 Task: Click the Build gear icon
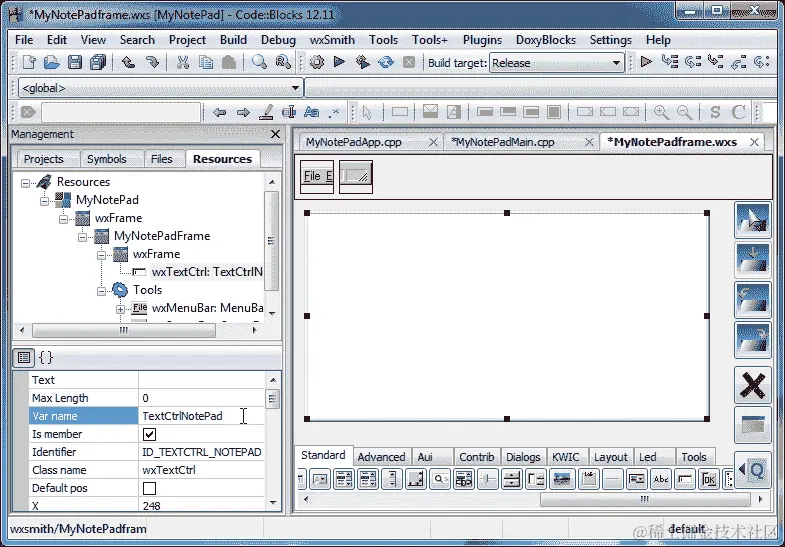316,63
